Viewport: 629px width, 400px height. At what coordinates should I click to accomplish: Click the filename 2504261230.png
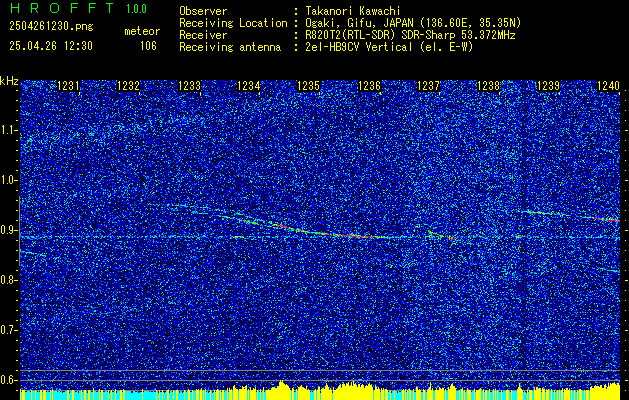[x=51, y=27]
